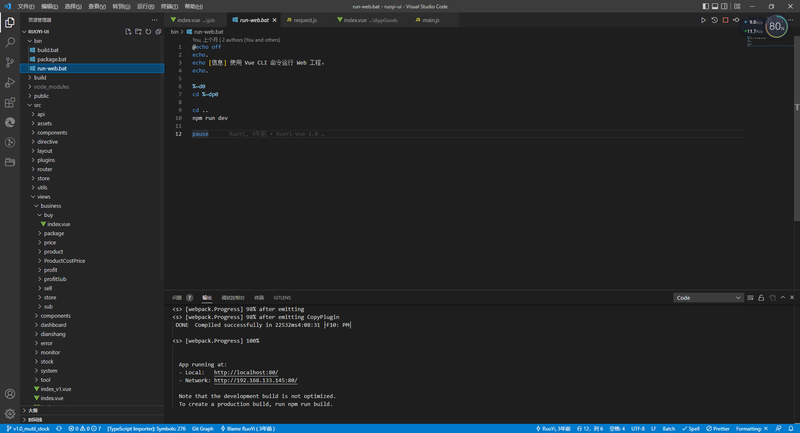Run code with the play icon
Viewport: 800px width, 433px height.
click(x=703, y=20)
